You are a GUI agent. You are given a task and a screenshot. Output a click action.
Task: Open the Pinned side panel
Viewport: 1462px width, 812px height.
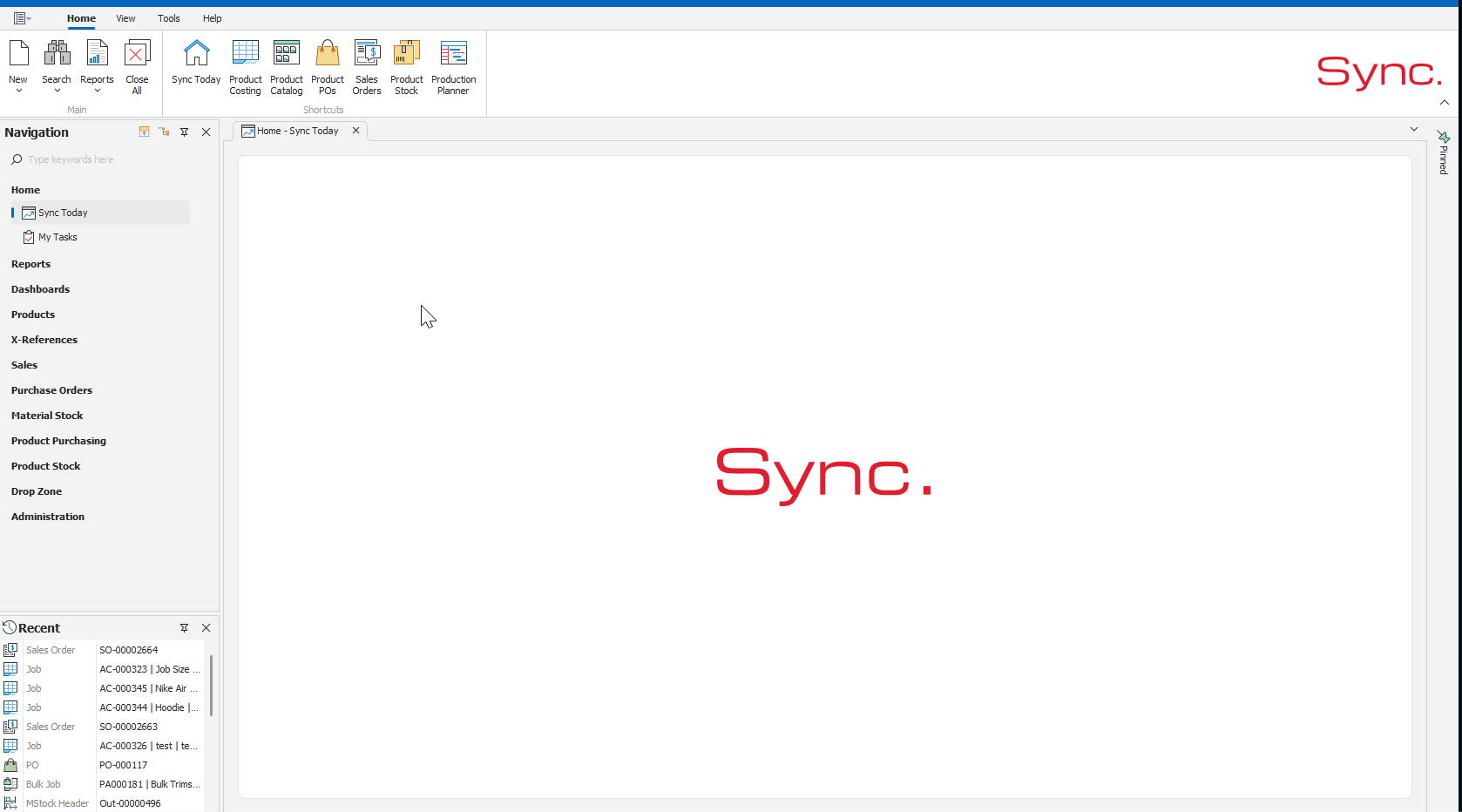tap(1444, 152)
